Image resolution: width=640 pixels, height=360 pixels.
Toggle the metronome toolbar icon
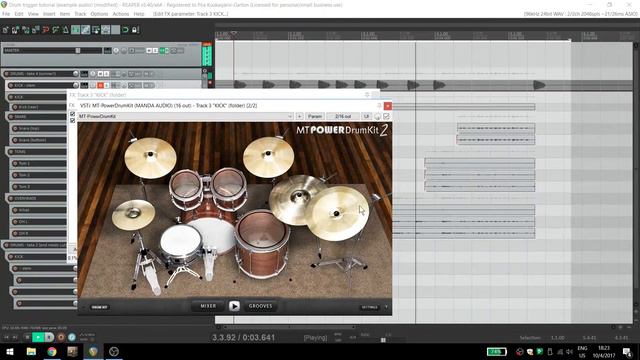point(65,30)
